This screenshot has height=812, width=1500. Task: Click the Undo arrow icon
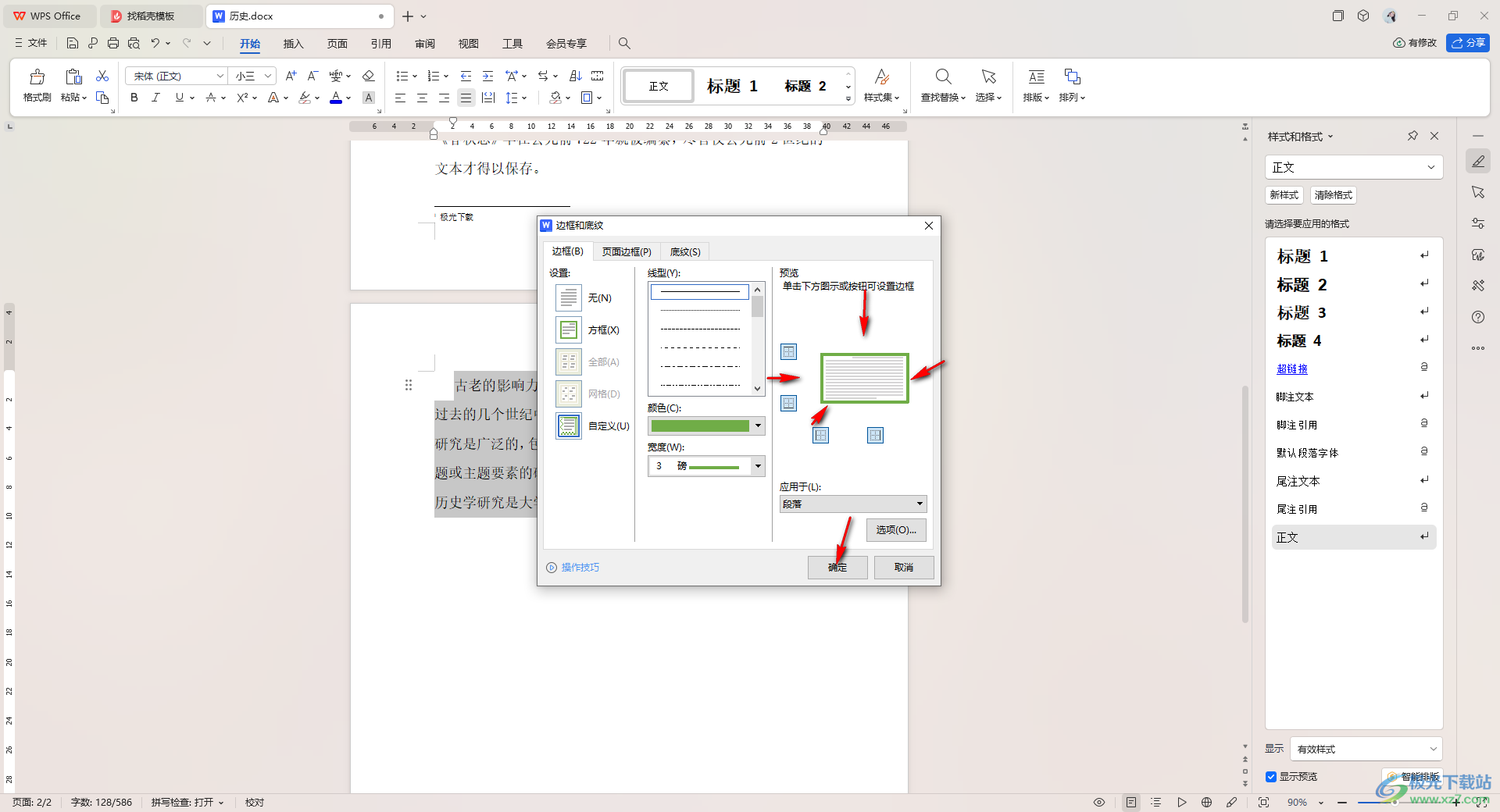tap(155, 43)
